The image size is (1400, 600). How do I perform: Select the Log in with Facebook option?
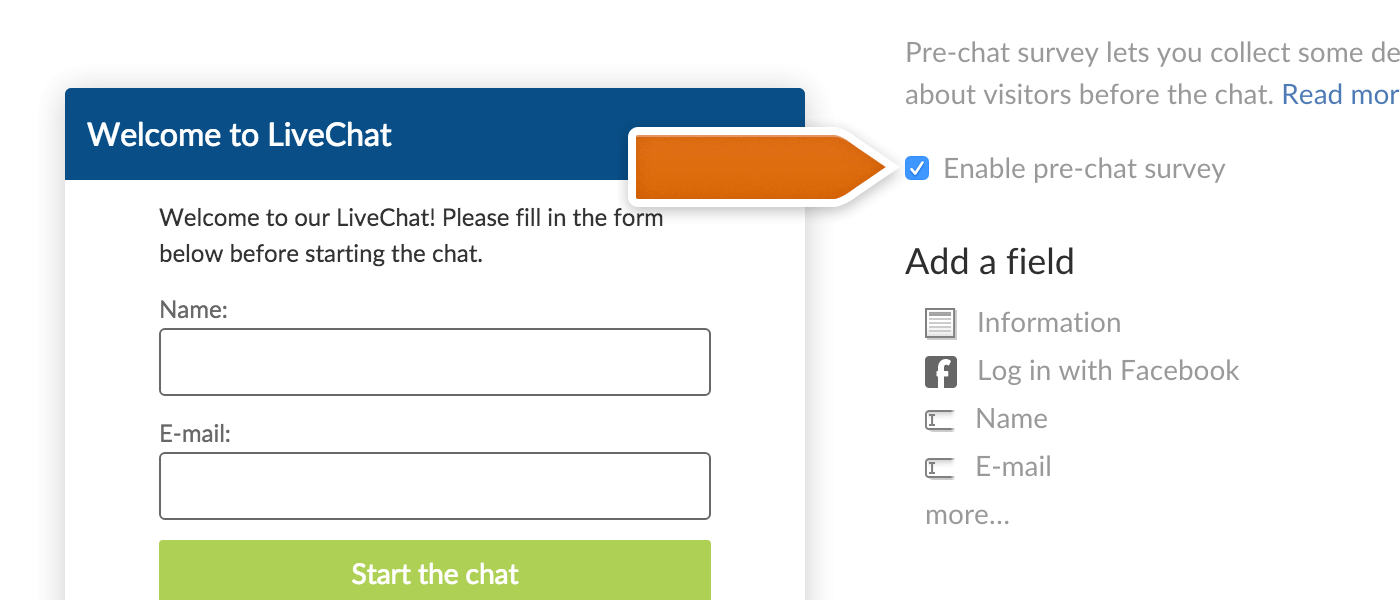click(x=1108, y=371)
